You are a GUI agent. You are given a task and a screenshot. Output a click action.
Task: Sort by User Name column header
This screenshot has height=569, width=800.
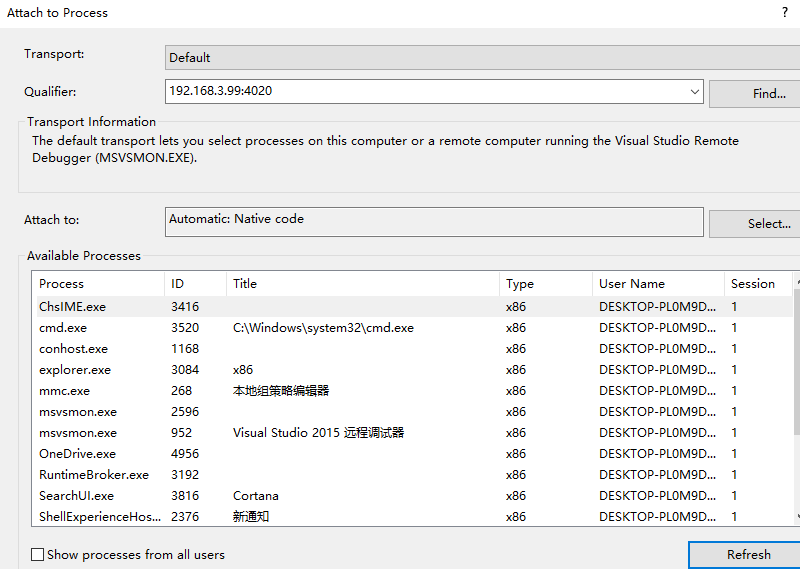[x=632, y=284]
